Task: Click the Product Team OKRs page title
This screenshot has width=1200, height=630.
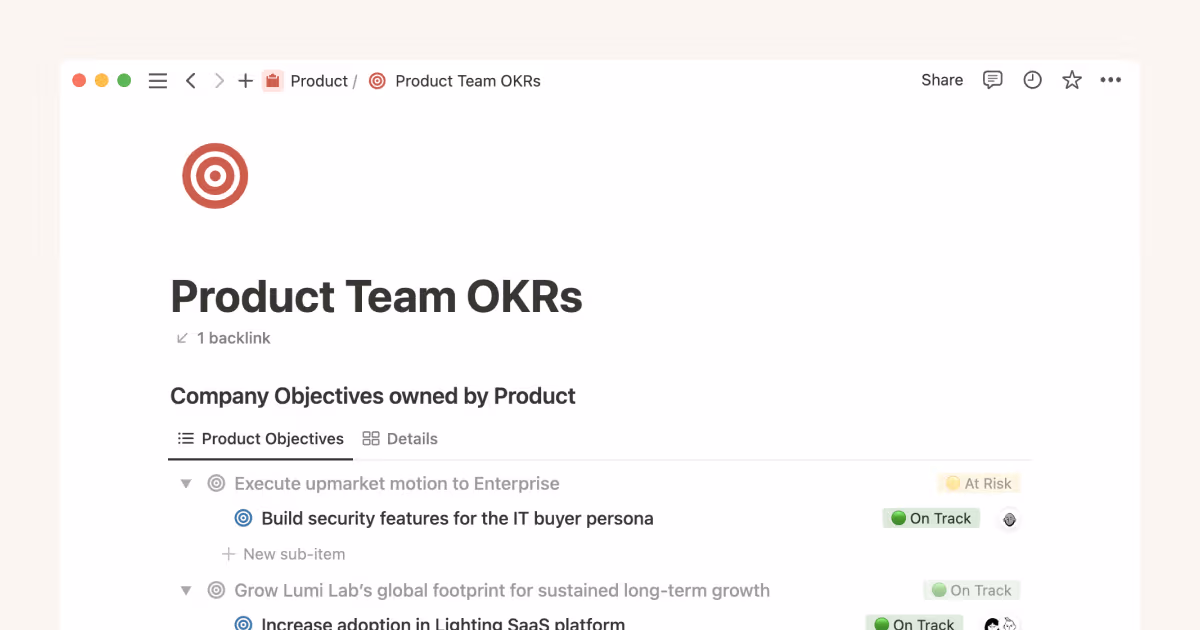Action: pyautogui.click(x=377, y=297)
